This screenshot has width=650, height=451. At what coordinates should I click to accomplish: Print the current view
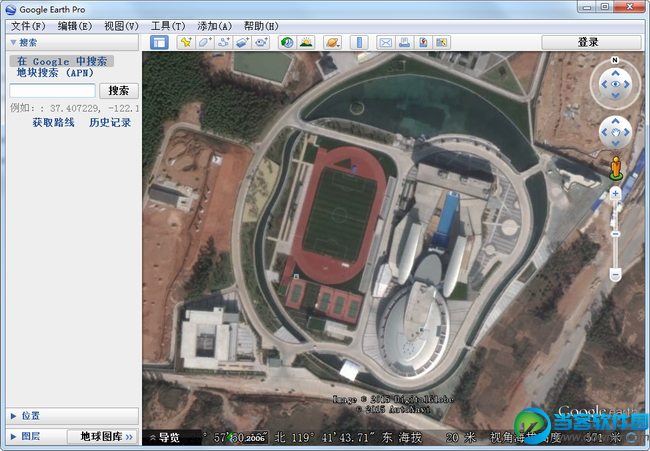[x=404, y=42]
